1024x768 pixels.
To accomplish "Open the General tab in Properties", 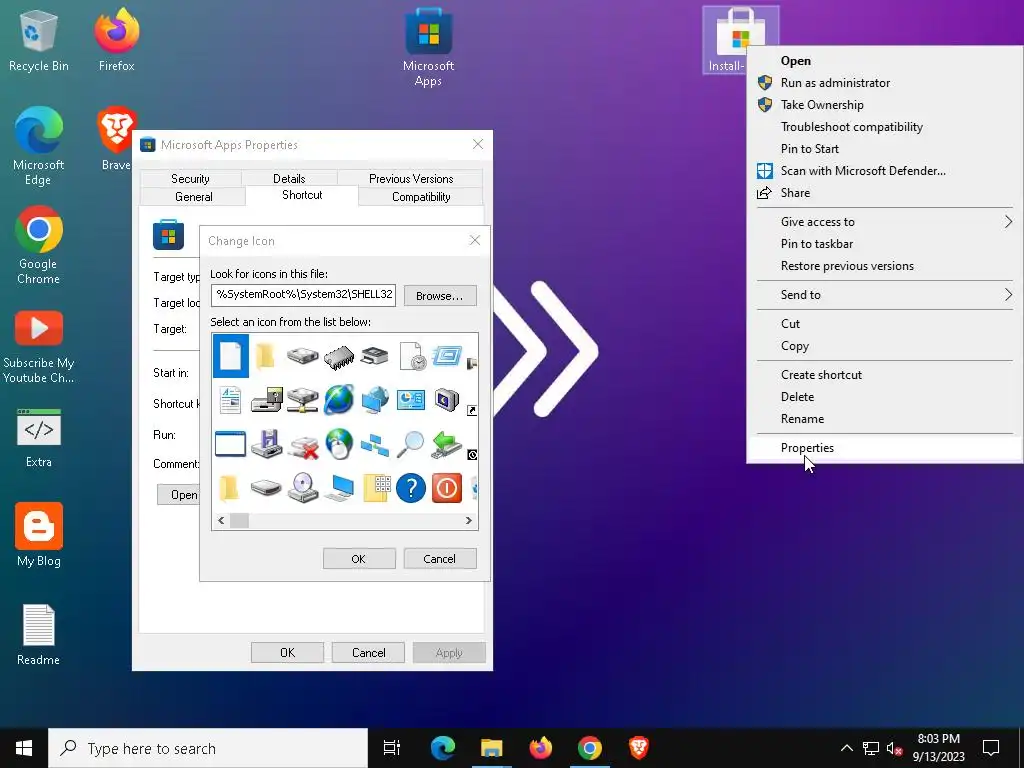I will (193, 197).
